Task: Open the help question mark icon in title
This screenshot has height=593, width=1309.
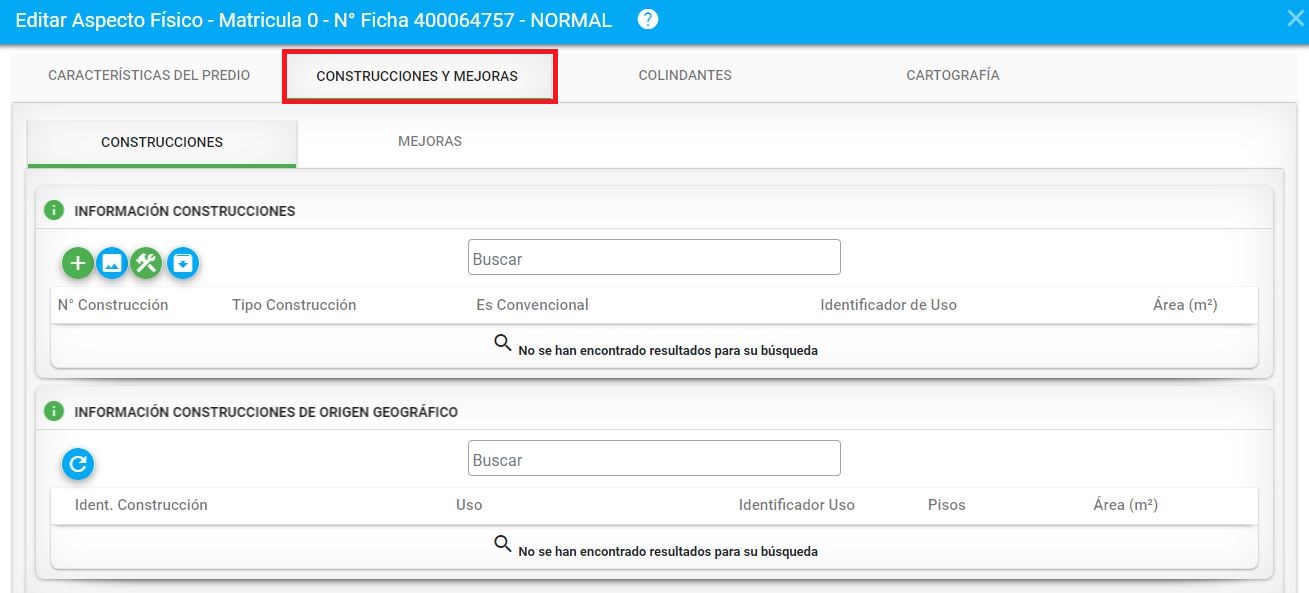Action: (x=648, y=20)
